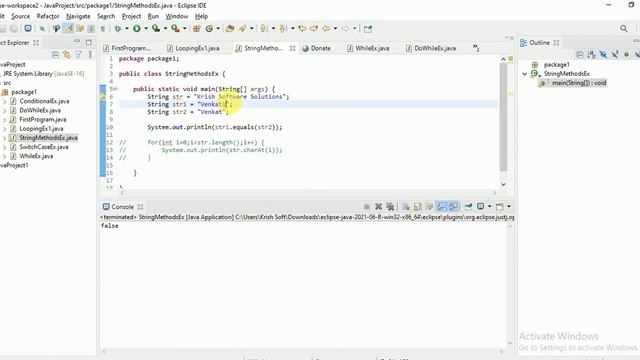
Task: Click the New Java Class icon
Action: click(209, 29)
